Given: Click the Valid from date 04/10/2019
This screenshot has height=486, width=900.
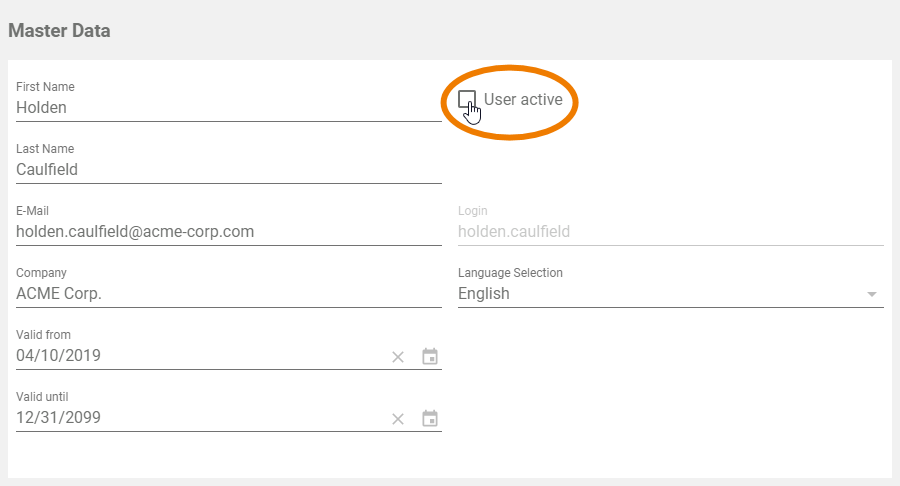Looking at the screenshot, I should [x=200, y=356].
